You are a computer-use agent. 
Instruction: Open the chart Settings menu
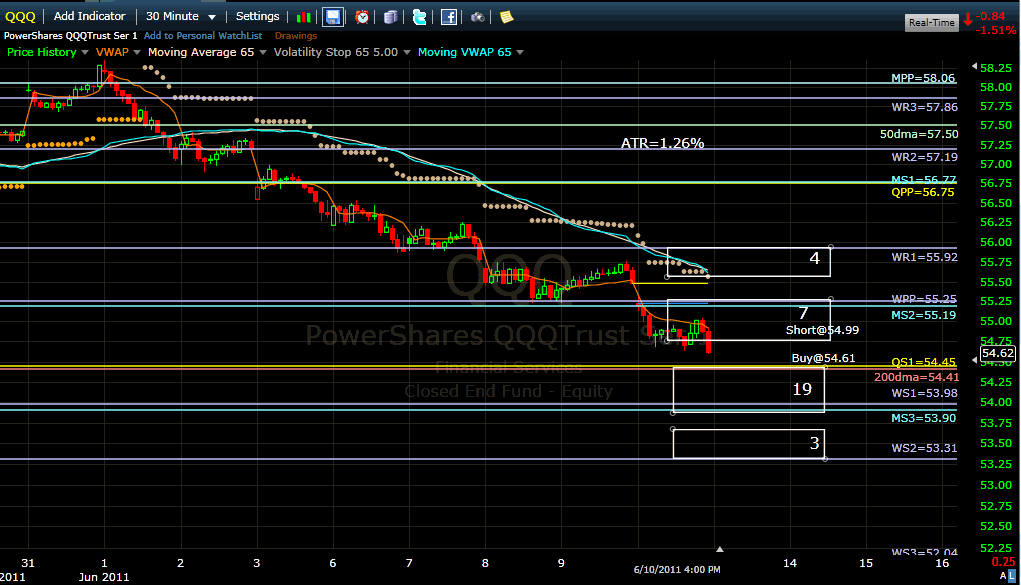257,16
